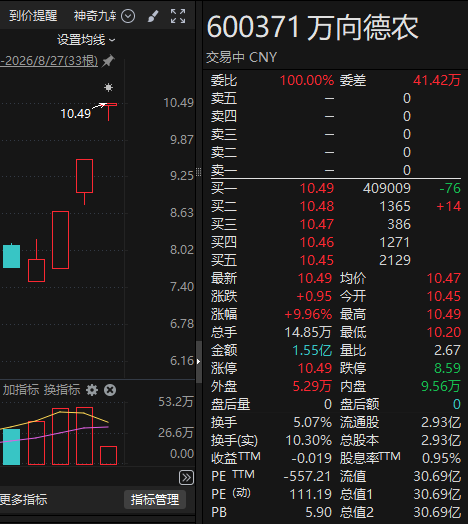This screenshot has width=468, height=524.
Task: Expand the 设置均线 dropdown
Action: [86, 40]
